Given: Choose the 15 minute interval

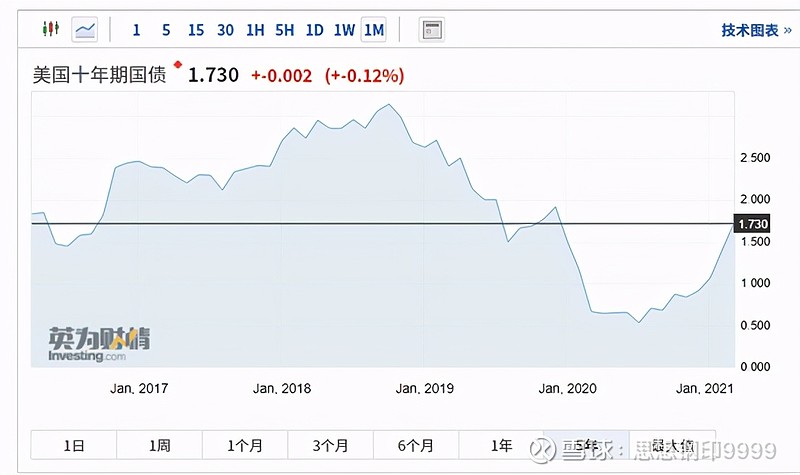Looking at the screenshot, I should [196, 30].
